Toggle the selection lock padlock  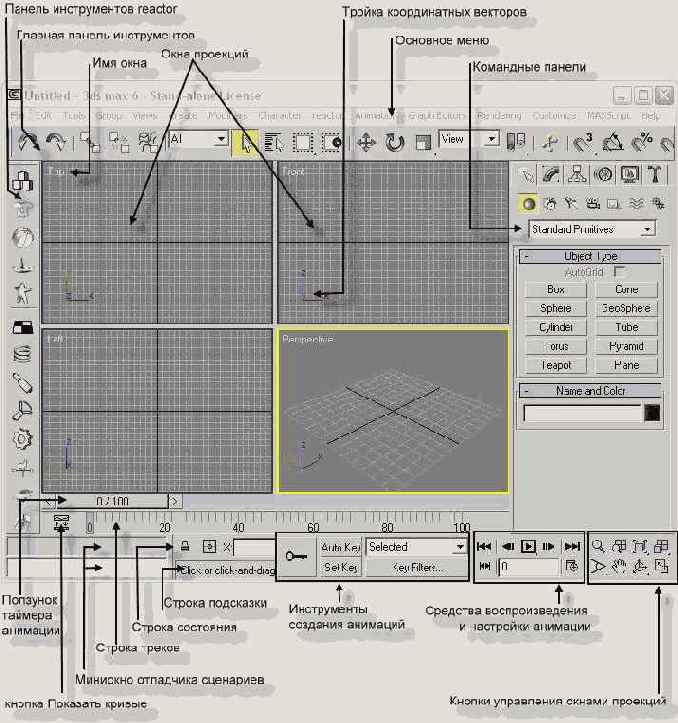click(x=186, y=547)
